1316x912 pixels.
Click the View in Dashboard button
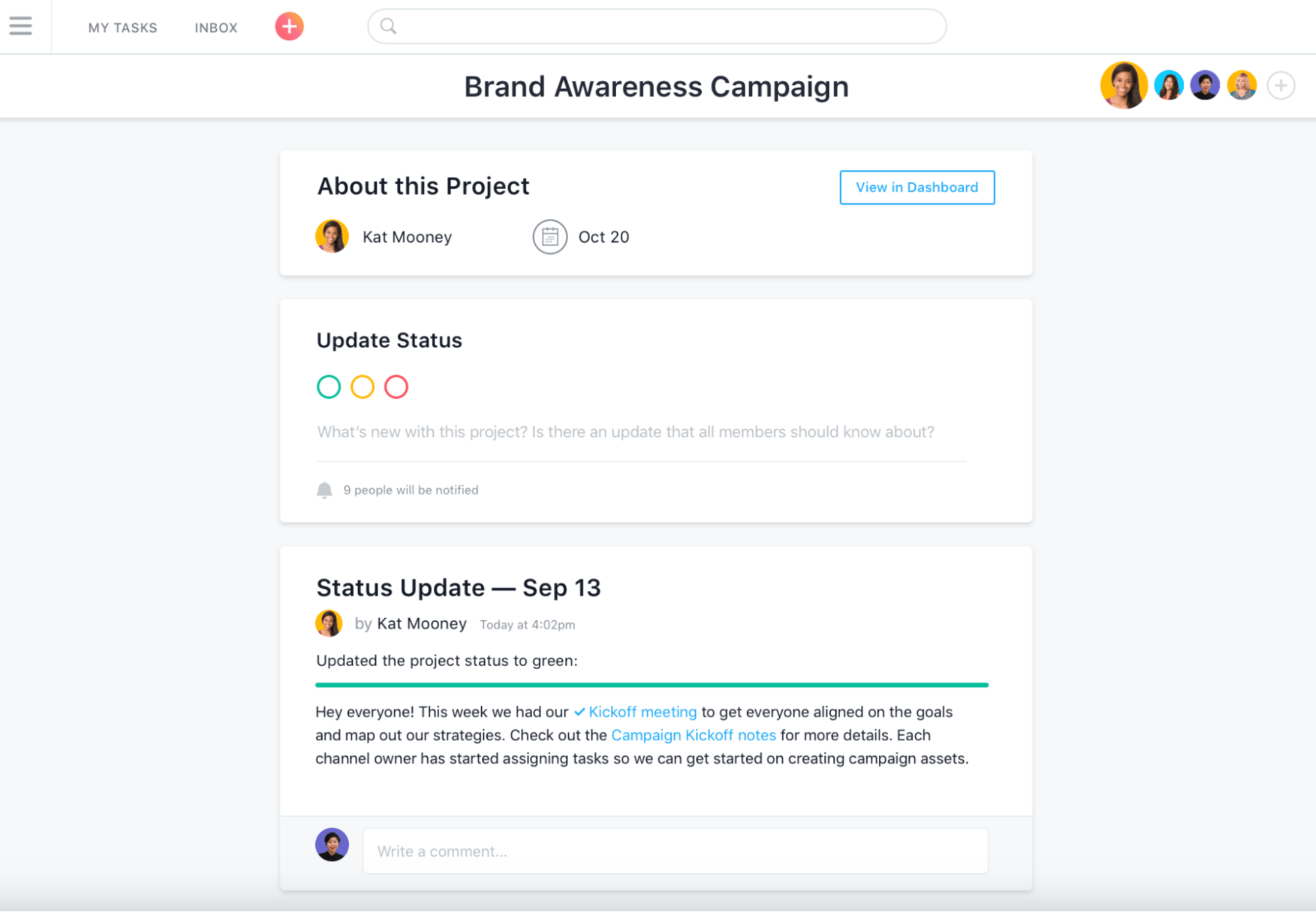(x=916, y=187)
